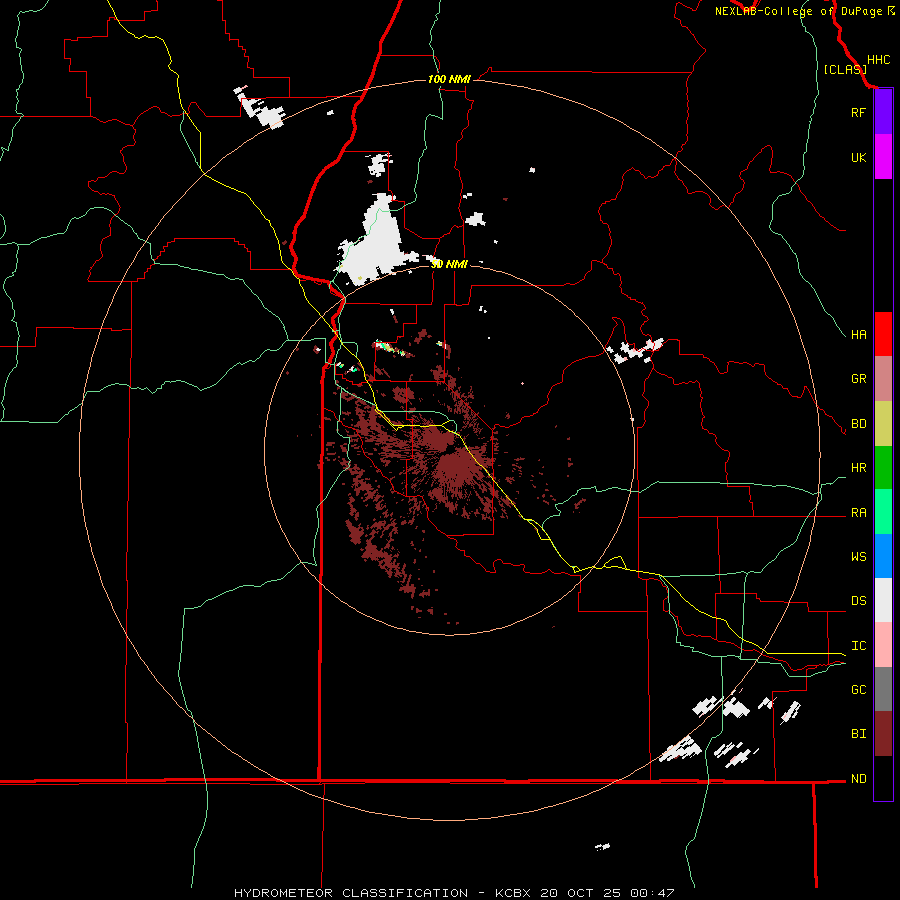The image size is (900, 900).
Task: Click the 'HR' legend label
Action: pos(858,468)
